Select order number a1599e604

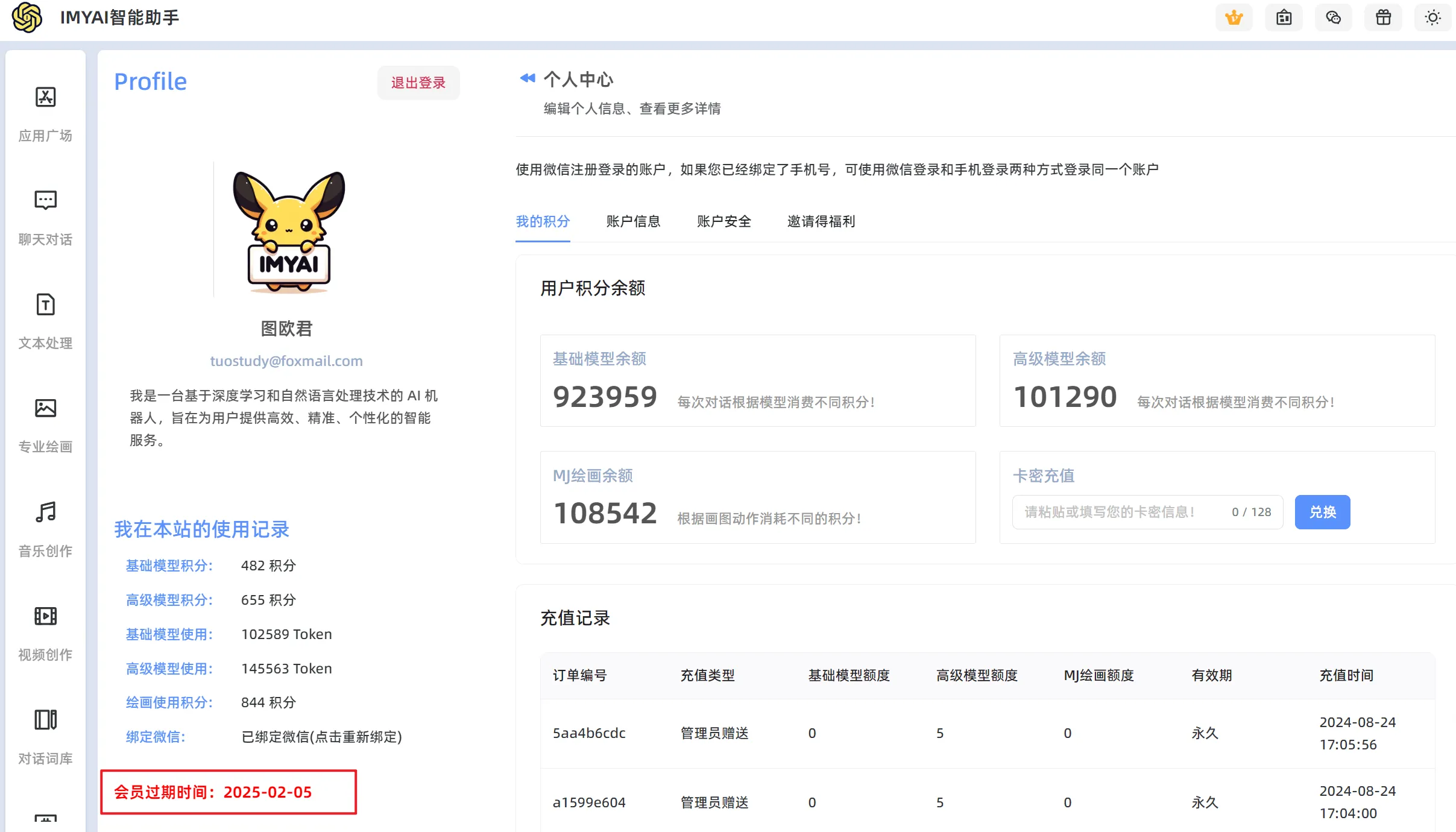click(589, 802)
